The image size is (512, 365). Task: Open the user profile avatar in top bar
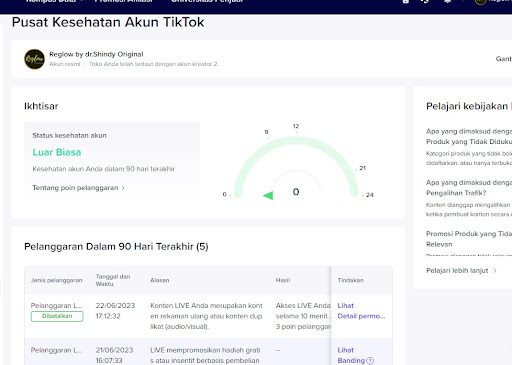(x=480, y=1)
